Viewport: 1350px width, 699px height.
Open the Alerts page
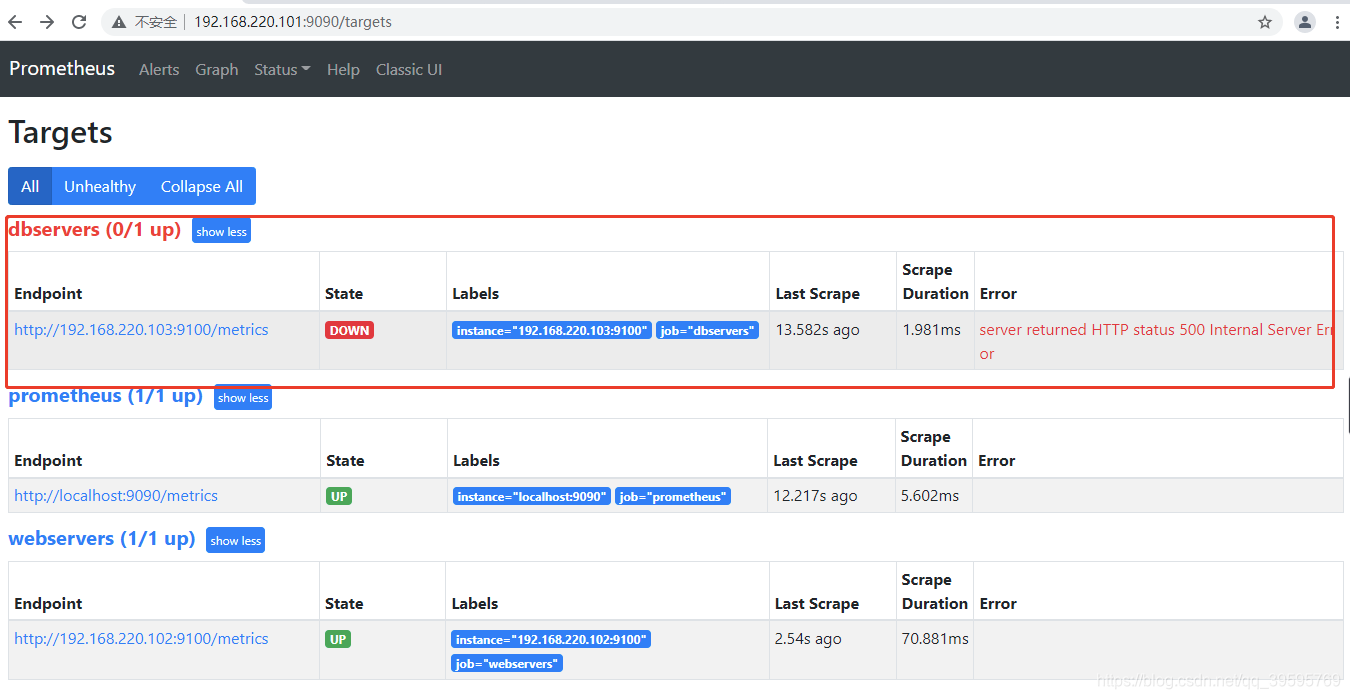click(159, 70)
